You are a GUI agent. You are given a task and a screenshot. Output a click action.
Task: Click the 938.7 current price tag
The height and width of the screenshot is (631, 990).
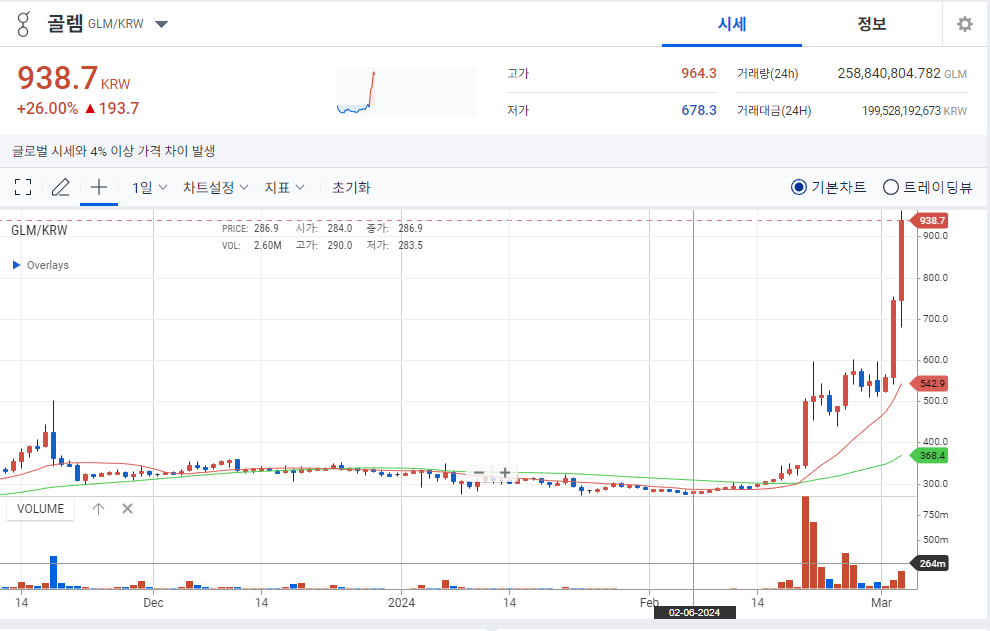pos(931,220)
